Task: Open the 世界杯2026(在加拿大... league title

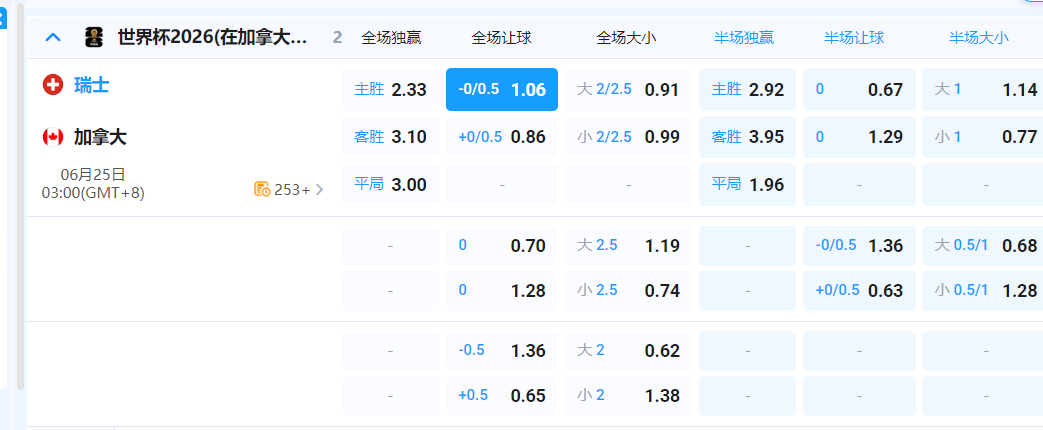Action: 213,37
